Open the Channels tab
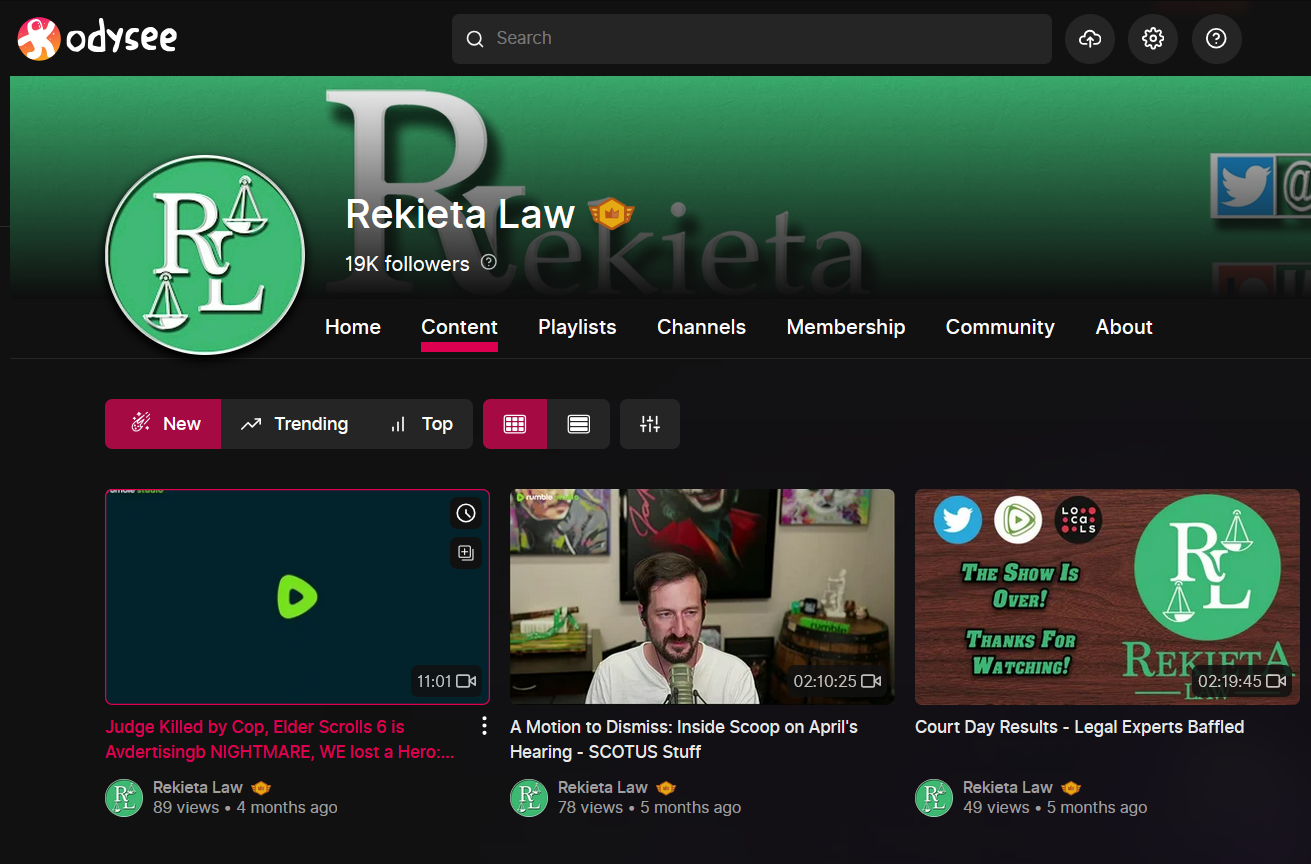The width and height of the screenshot is (1311, 864). (701, 327)
